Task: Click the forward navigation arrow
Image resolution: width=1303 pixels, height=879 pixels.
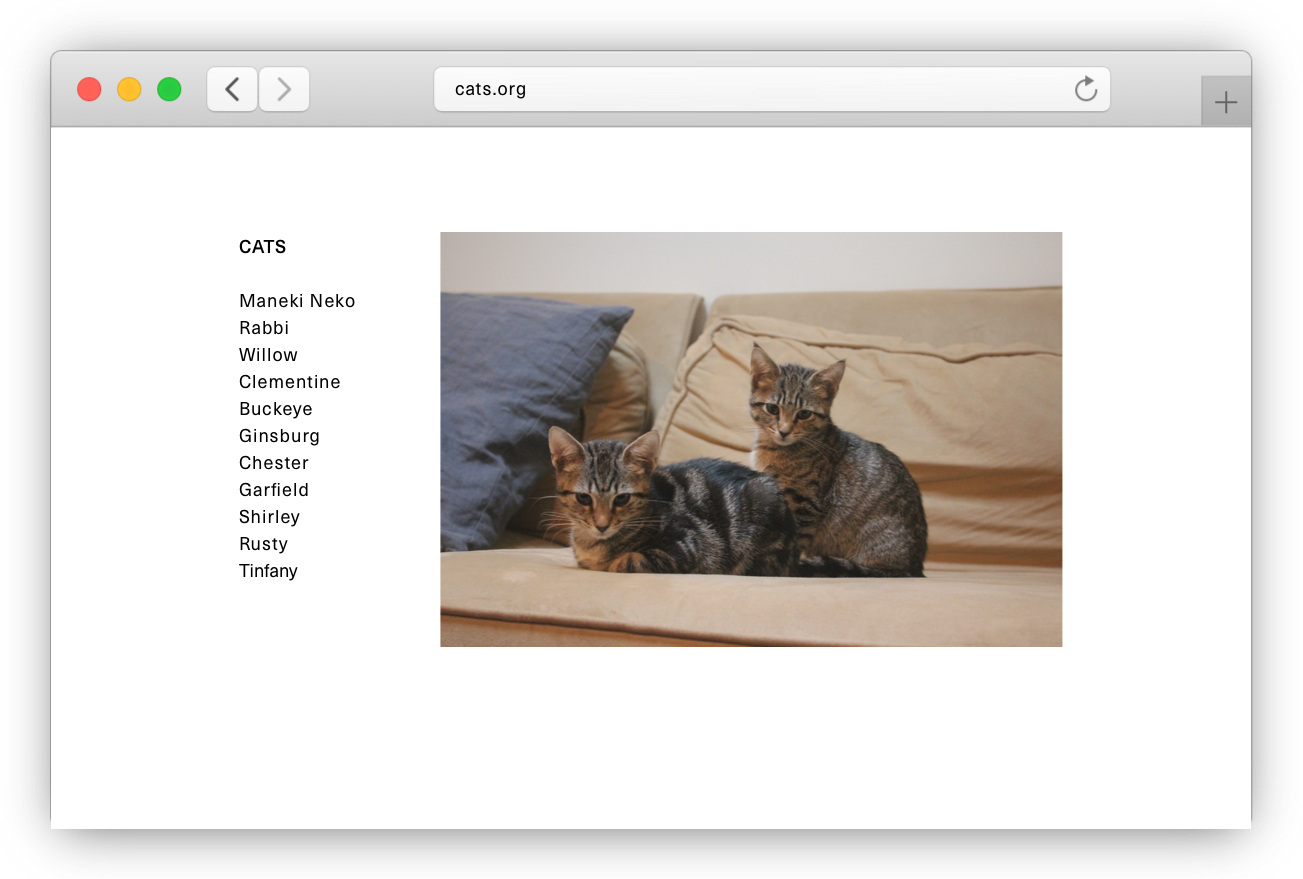Action: pos(283,89)
